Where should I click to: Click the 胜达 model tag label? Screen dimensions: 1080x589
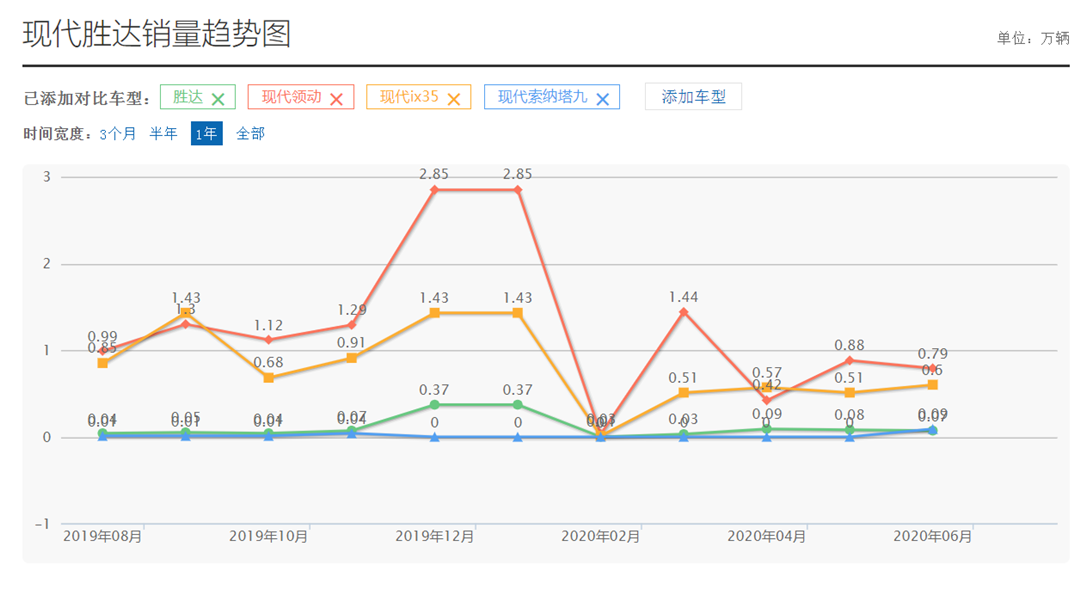pos(188,97)
